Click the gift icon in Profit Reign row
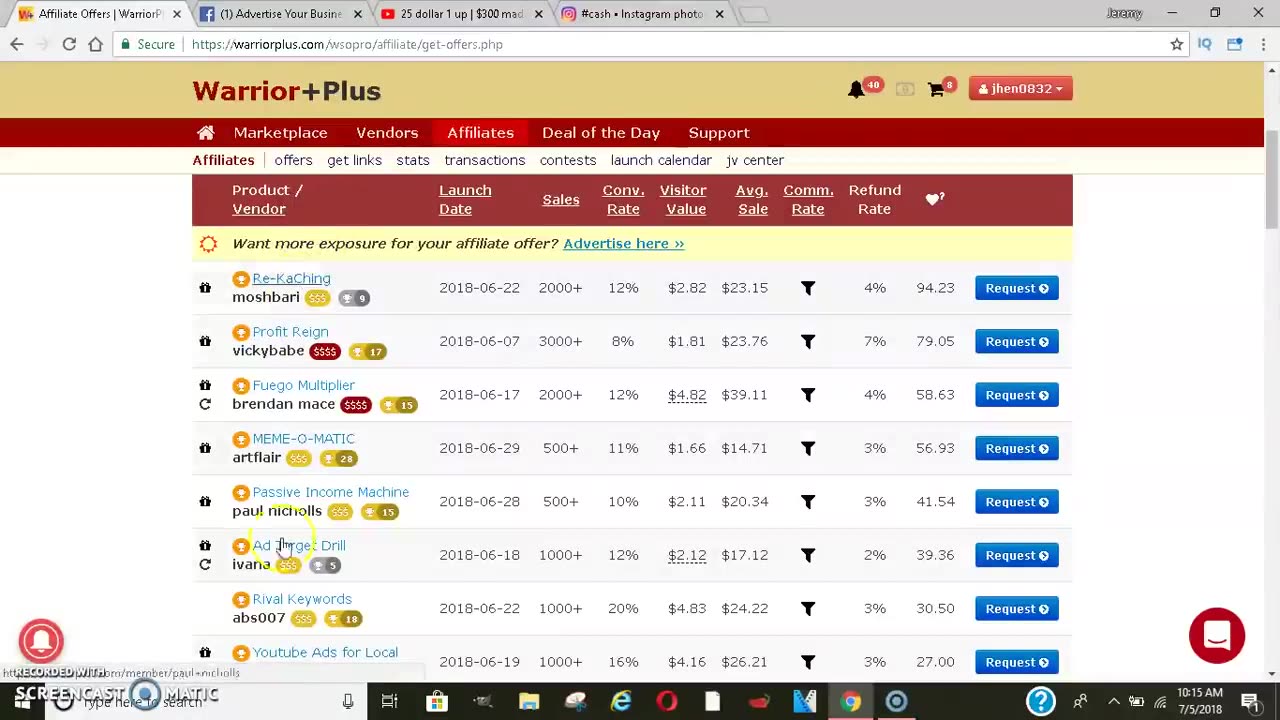Viewport: 1280px width, 720px height. pyautogui.click(x=205, y=341)
